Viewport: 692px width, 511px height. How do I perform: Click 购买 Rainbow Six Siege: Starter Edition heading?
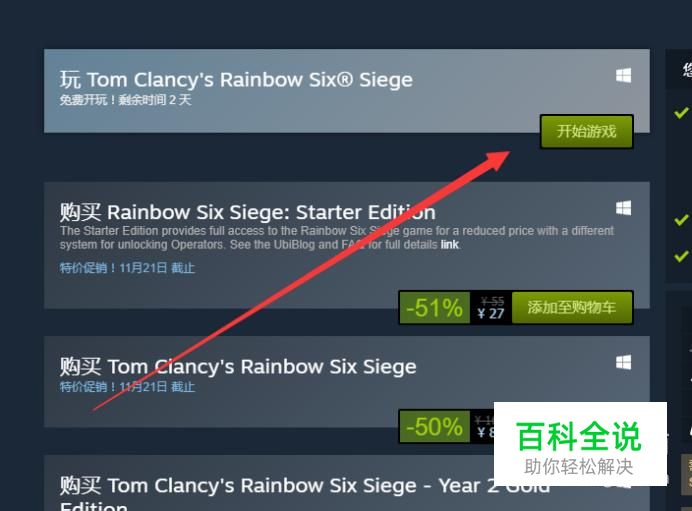click(x=248, y=212)
